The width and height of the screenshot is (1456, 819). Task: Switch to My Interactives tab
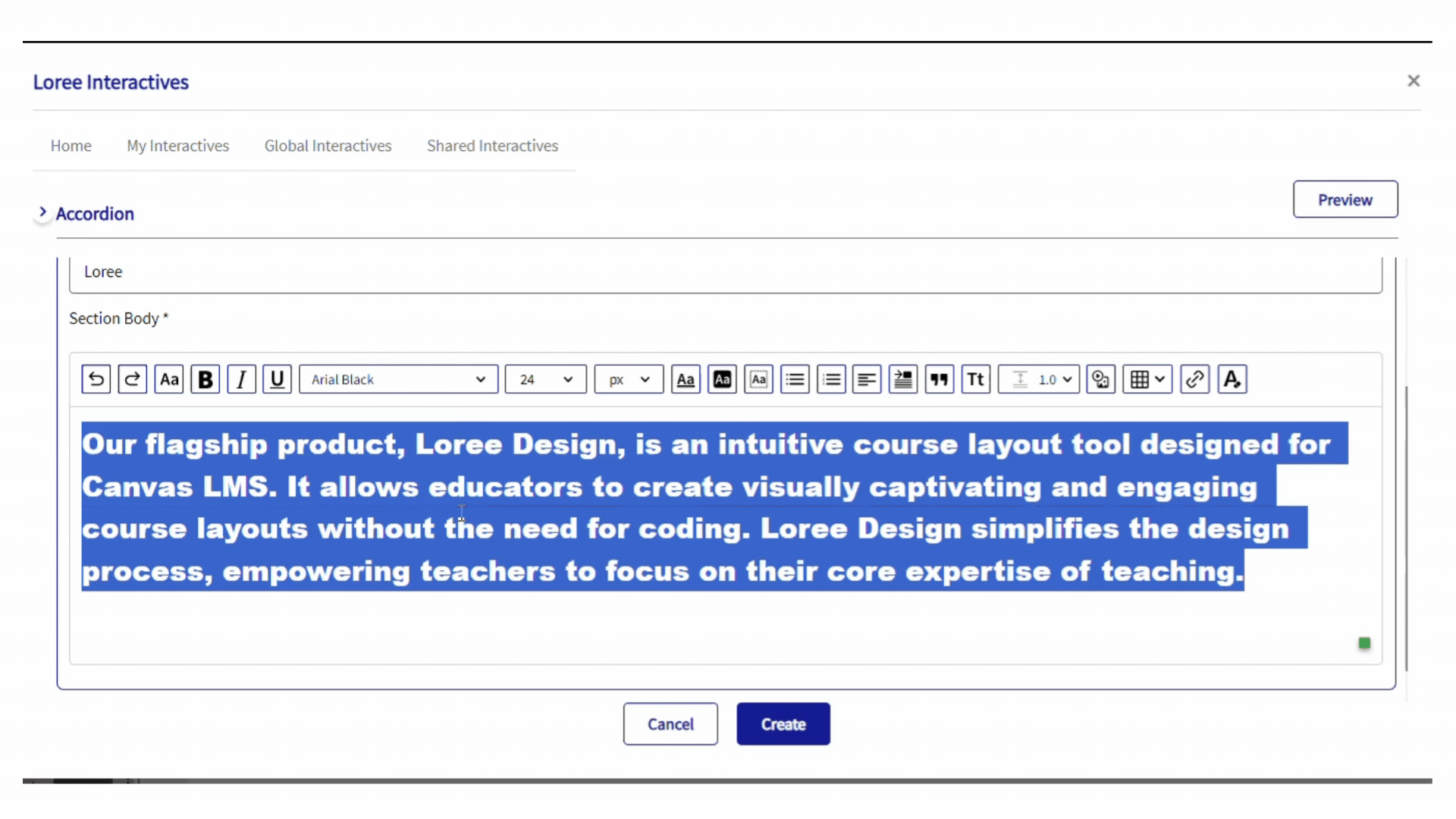(x=178, y=146)
